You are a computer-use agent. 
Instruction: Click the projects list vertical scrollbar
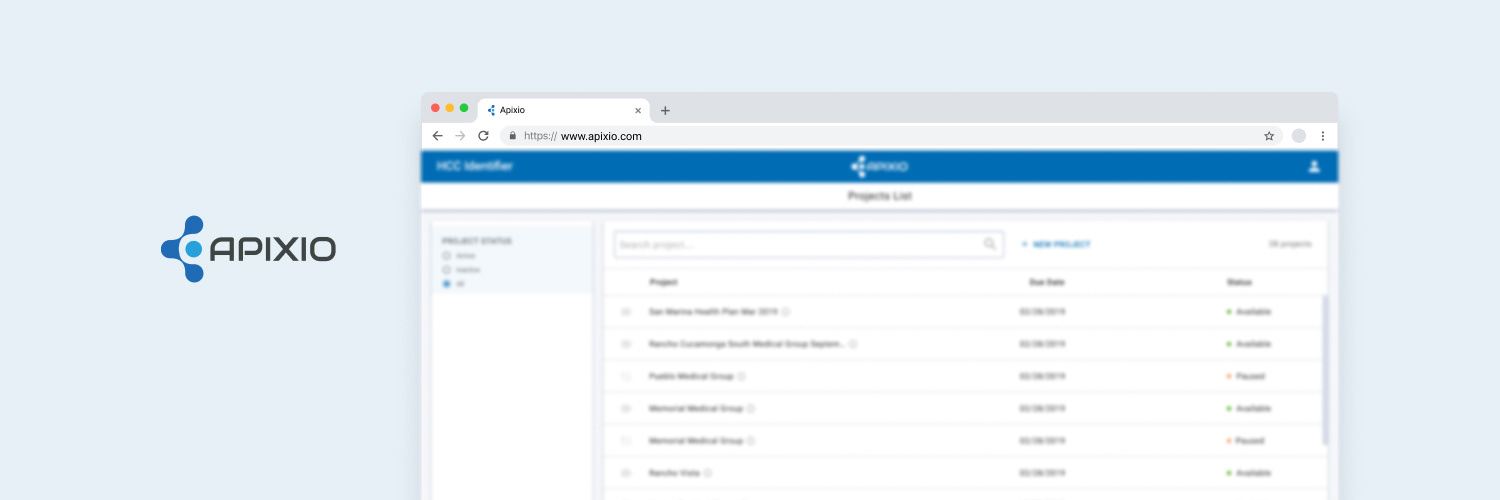coord(1326,370)
